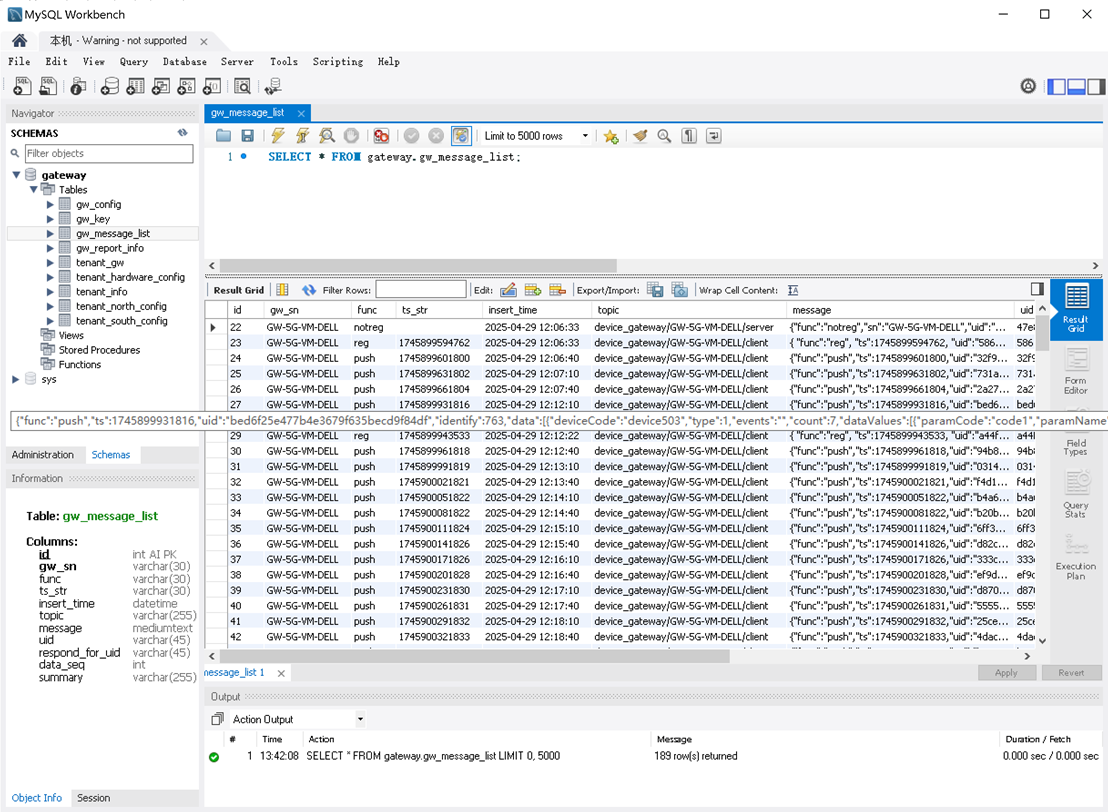
Task: Execute statement under cursor lightning icon
Action: 302,136
